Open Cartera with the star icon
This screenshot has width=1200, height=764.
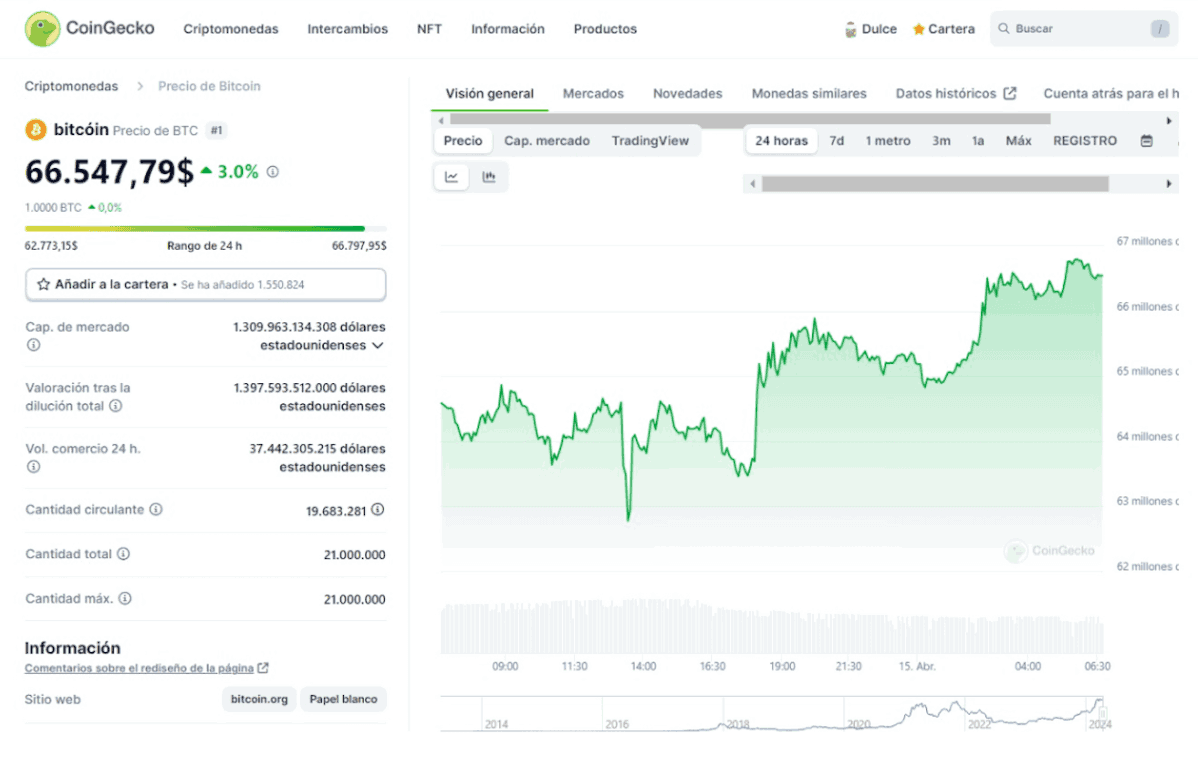point(943,29)
